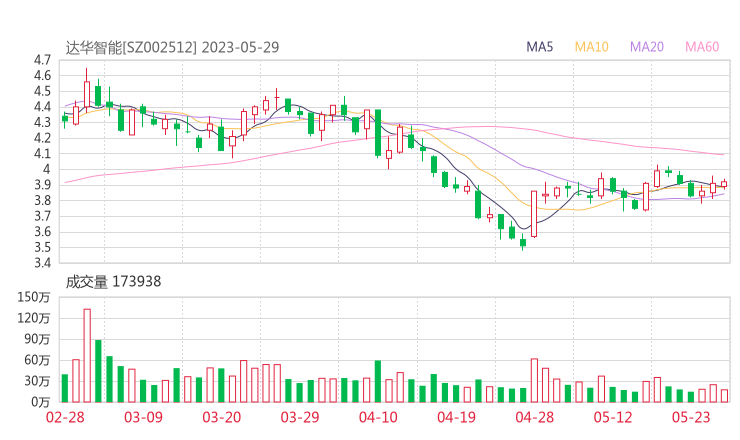Click the 4.7 price axis value

(x=42, y=60)
